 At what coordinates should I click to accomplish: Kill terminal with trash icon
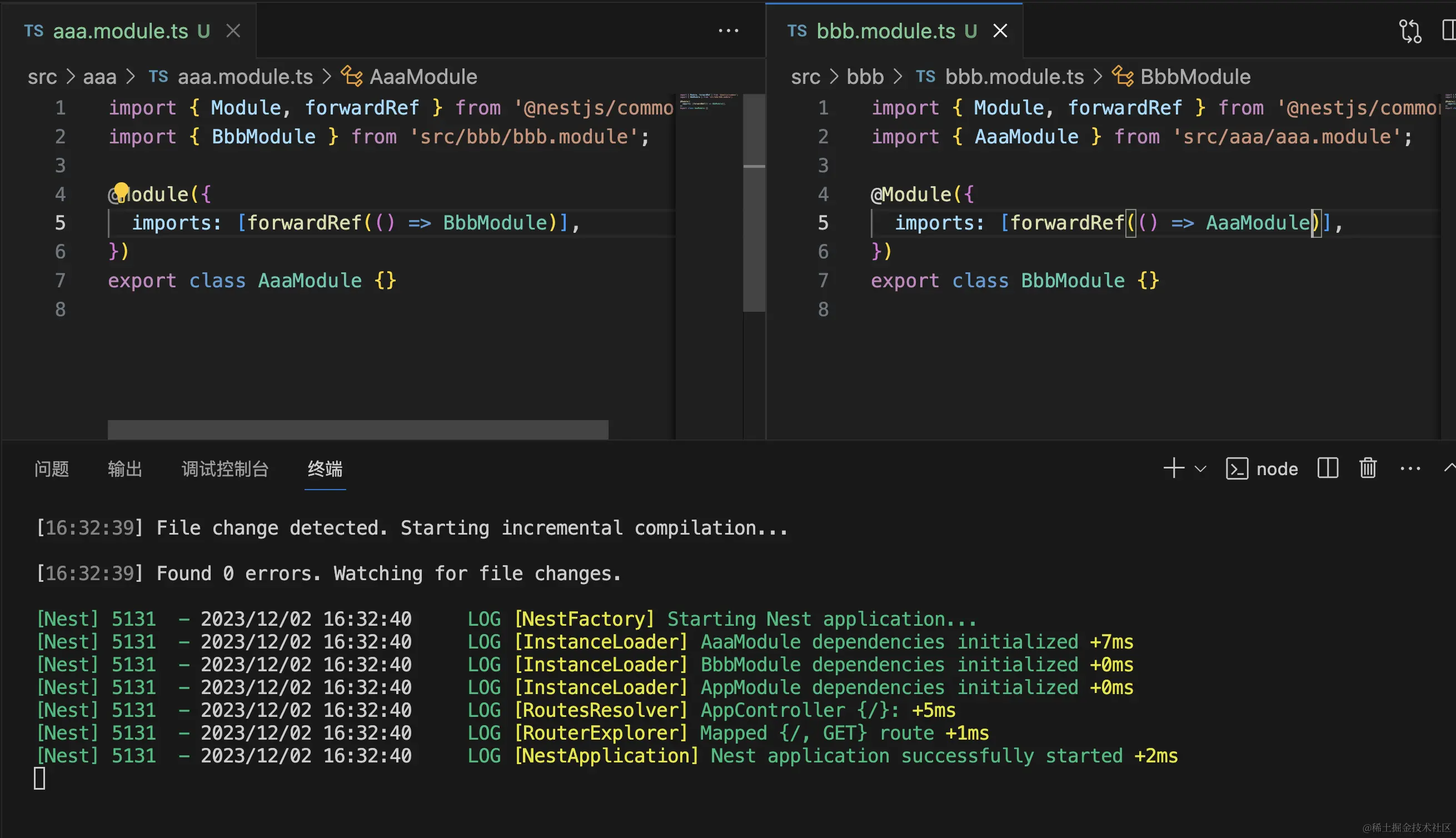pos(1368,468)
